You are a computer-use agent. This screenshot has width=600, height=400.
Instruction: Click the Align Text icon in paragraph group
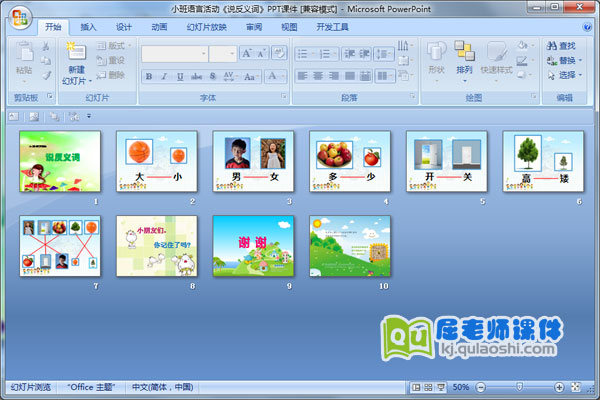[403, 60]
